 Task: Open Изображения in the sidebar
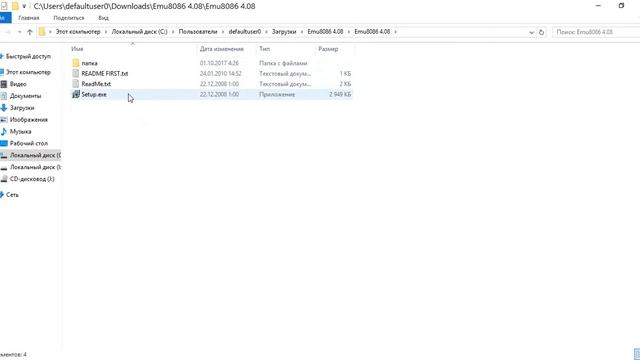[29, 120]
